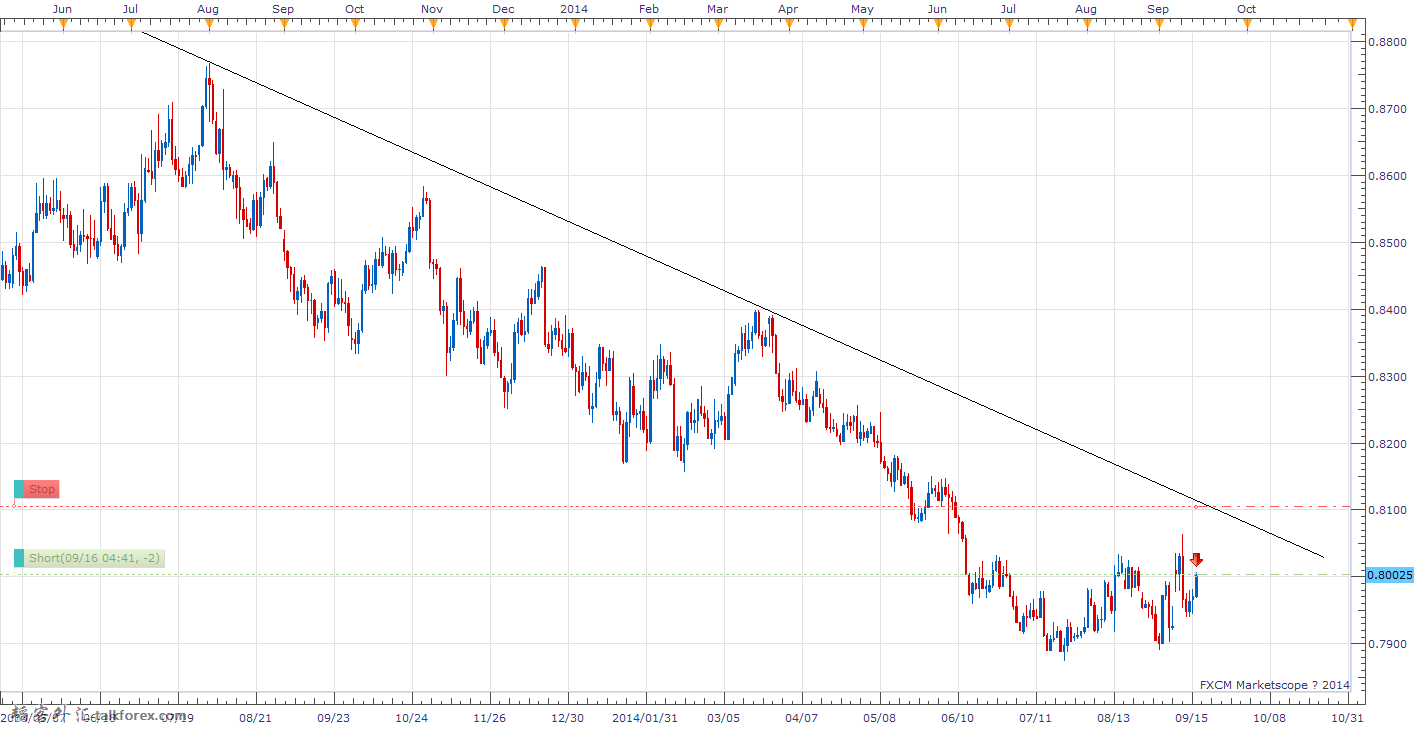The width and height of the screenshot is (1423, 730).
Task: Click the 2014 year label on the top timeline
Action: [x=574, y=8]
